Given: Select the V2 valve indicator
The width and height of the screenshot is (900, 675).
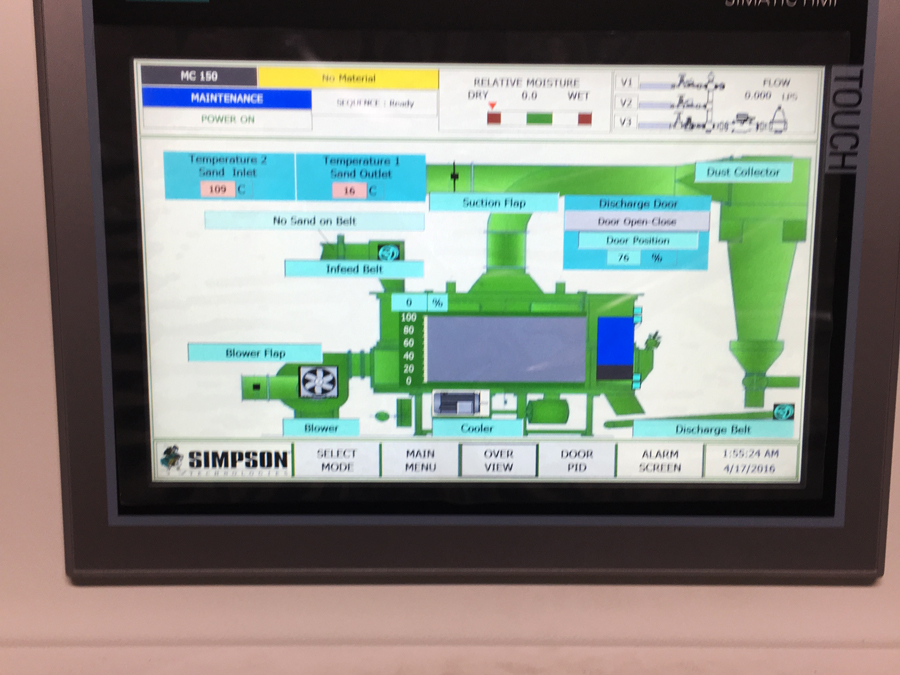Looking at the screenshot, I should (x=626, y=103).
